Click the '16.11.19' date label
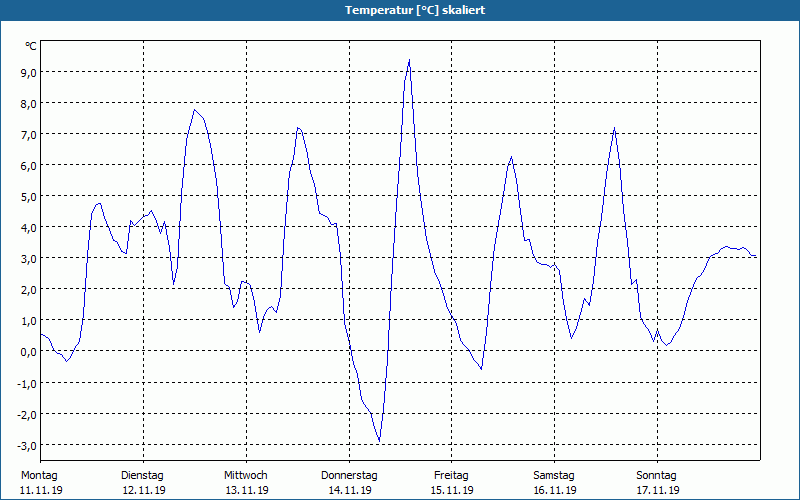The image size is (800, 500). pos(555,490)
